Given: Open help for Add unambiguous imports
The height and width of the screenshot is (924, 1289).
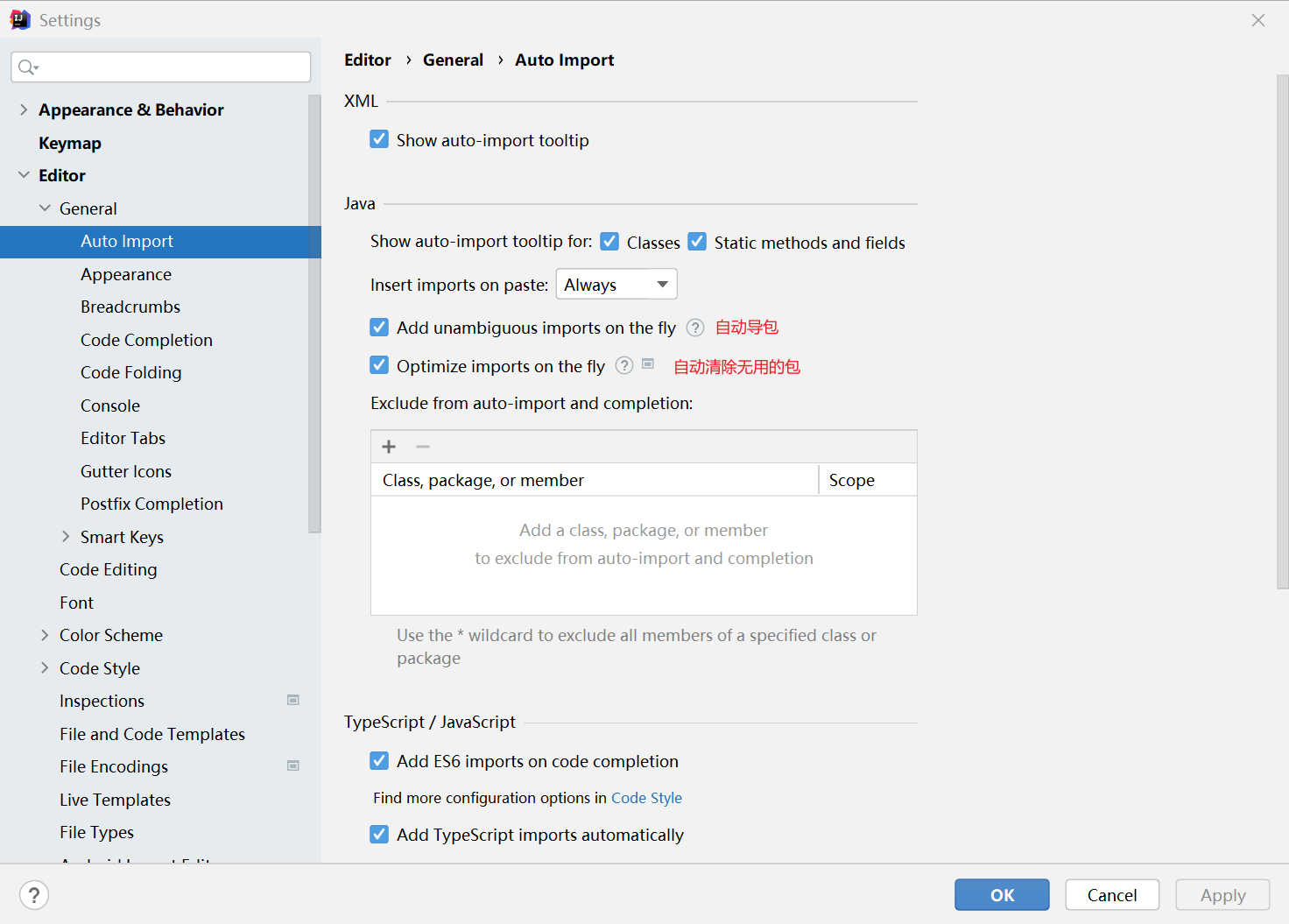Looking at the screenshot, I should pos(695,328).
